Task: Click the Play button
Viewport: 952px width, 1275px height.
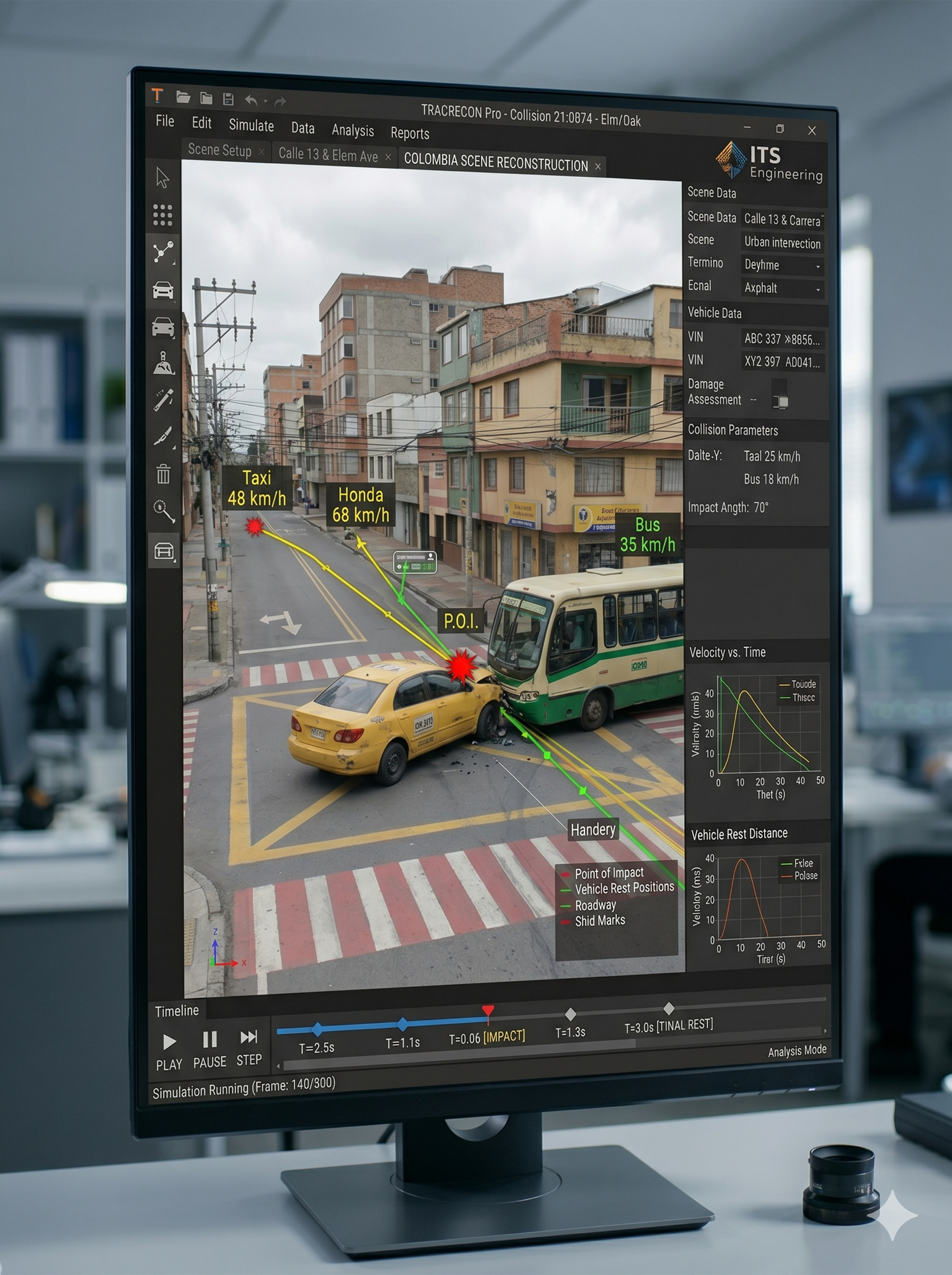Action: pos(169,1042)
